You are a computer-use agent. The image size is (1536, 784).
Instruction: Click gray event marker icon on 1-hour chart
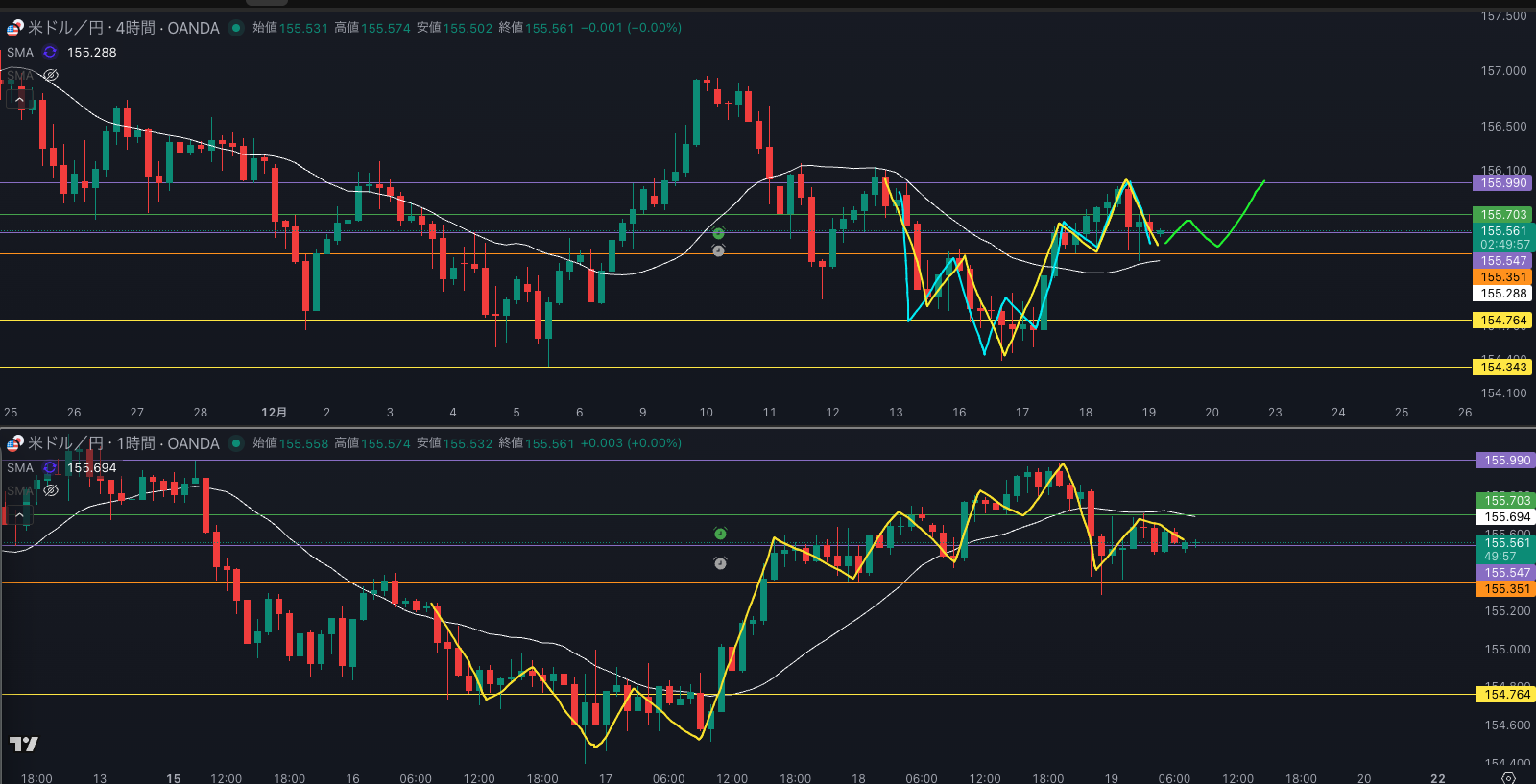coord(720,563)
